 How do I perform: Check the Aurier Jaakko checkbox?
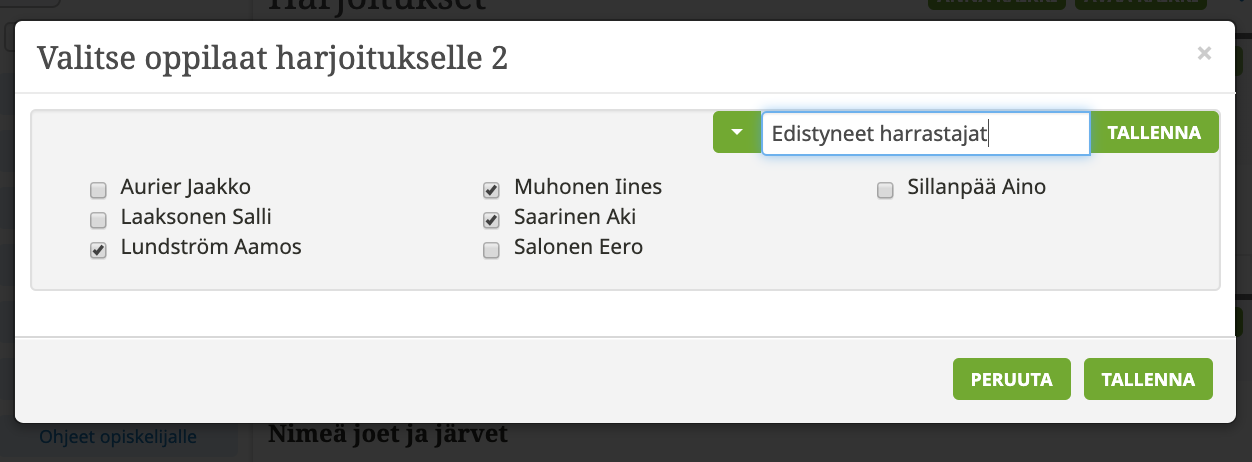click(x=98, y=189)
